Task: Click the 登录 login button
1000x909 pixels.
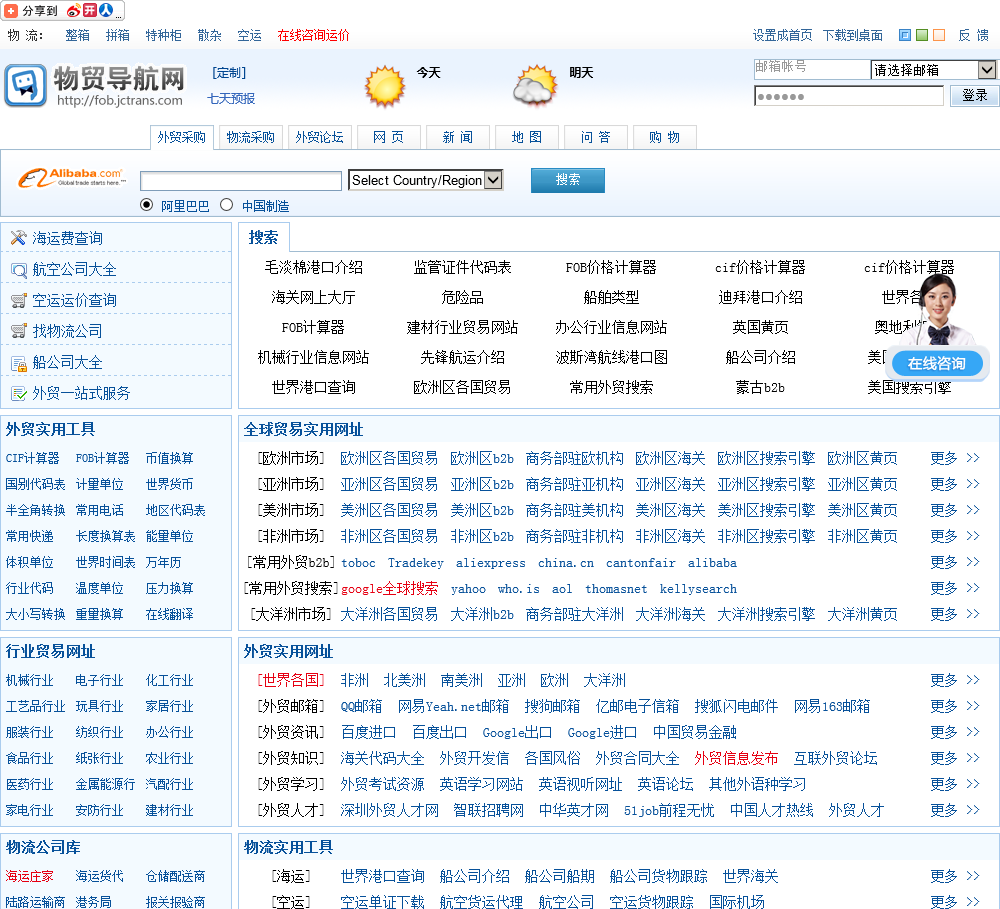Action: [x=974, y=96]
